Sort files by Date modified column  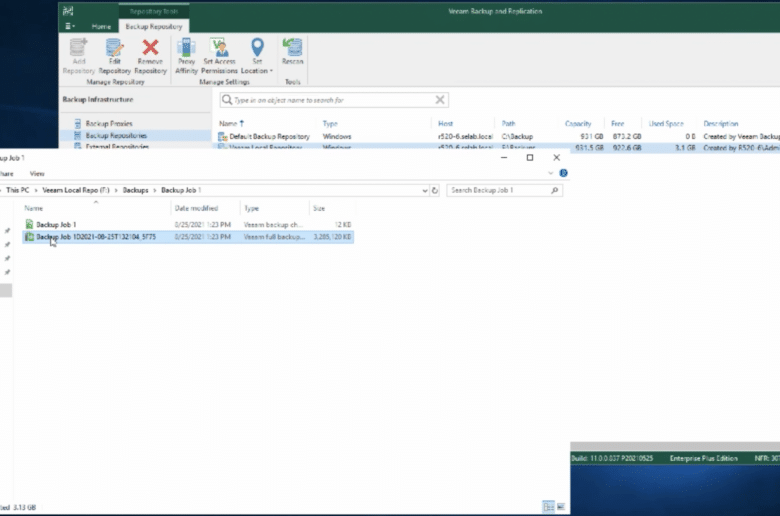(196, 208)
